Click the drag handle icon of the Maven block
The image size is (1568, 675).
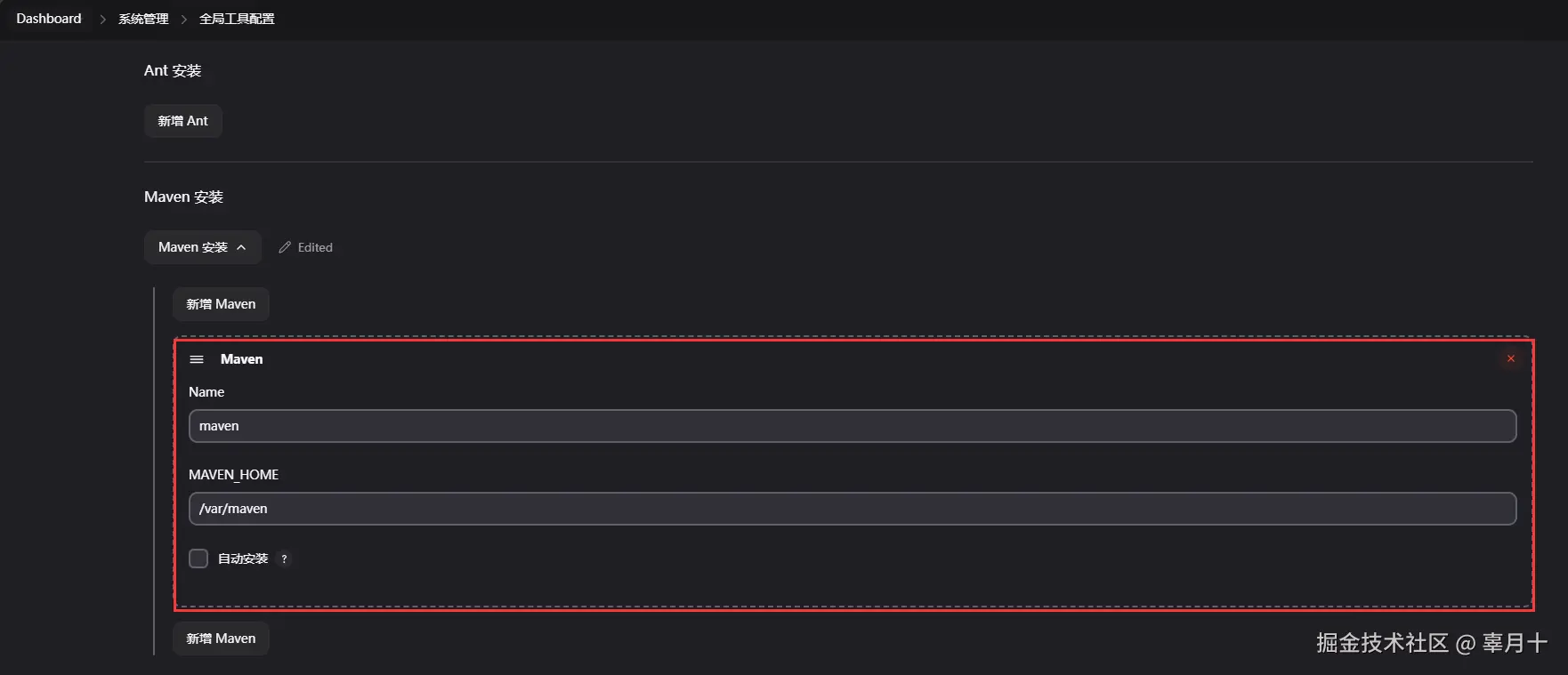pos(197,359)
